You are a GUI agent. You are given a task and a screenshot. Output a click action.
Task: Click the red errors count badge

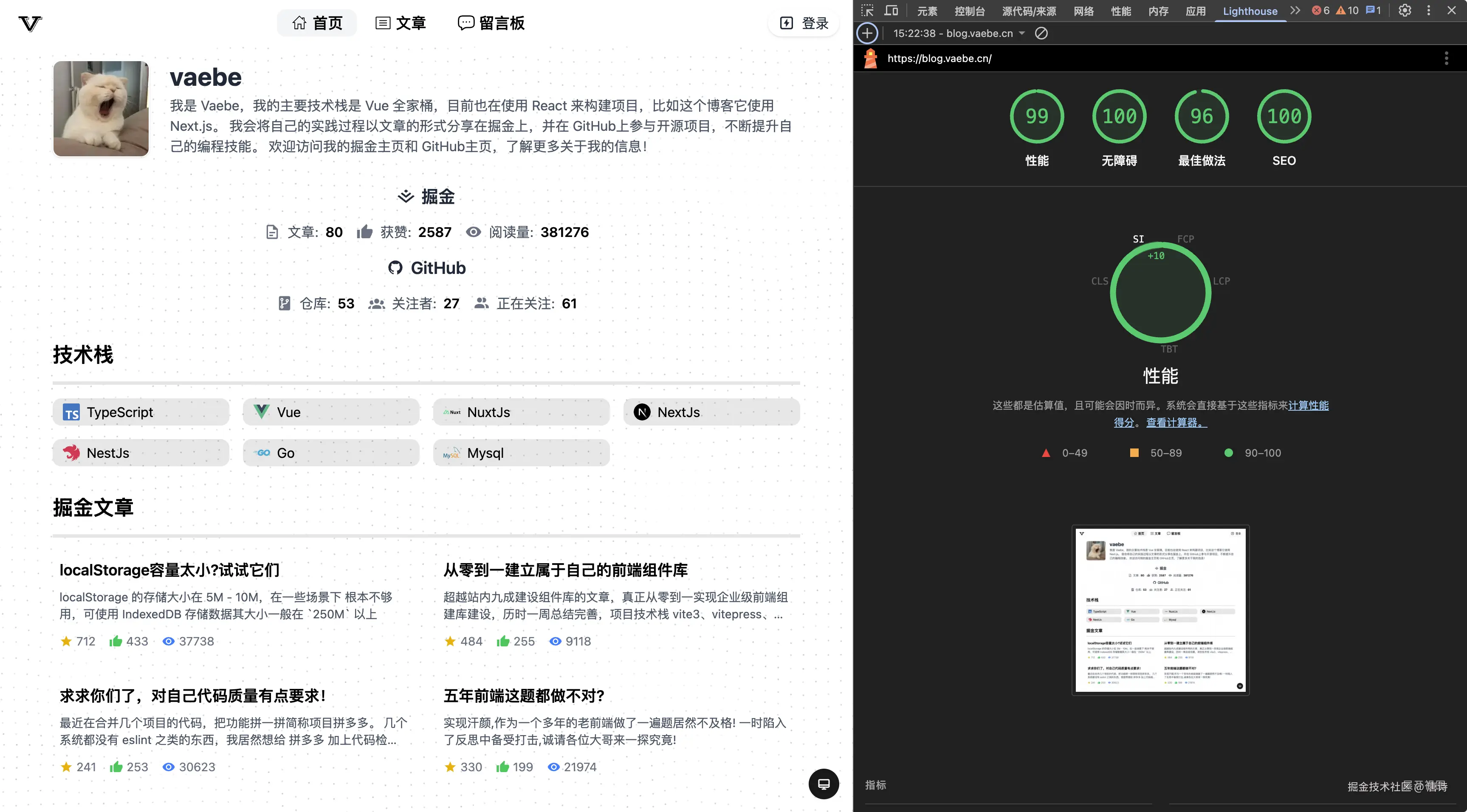[1321, 10]
